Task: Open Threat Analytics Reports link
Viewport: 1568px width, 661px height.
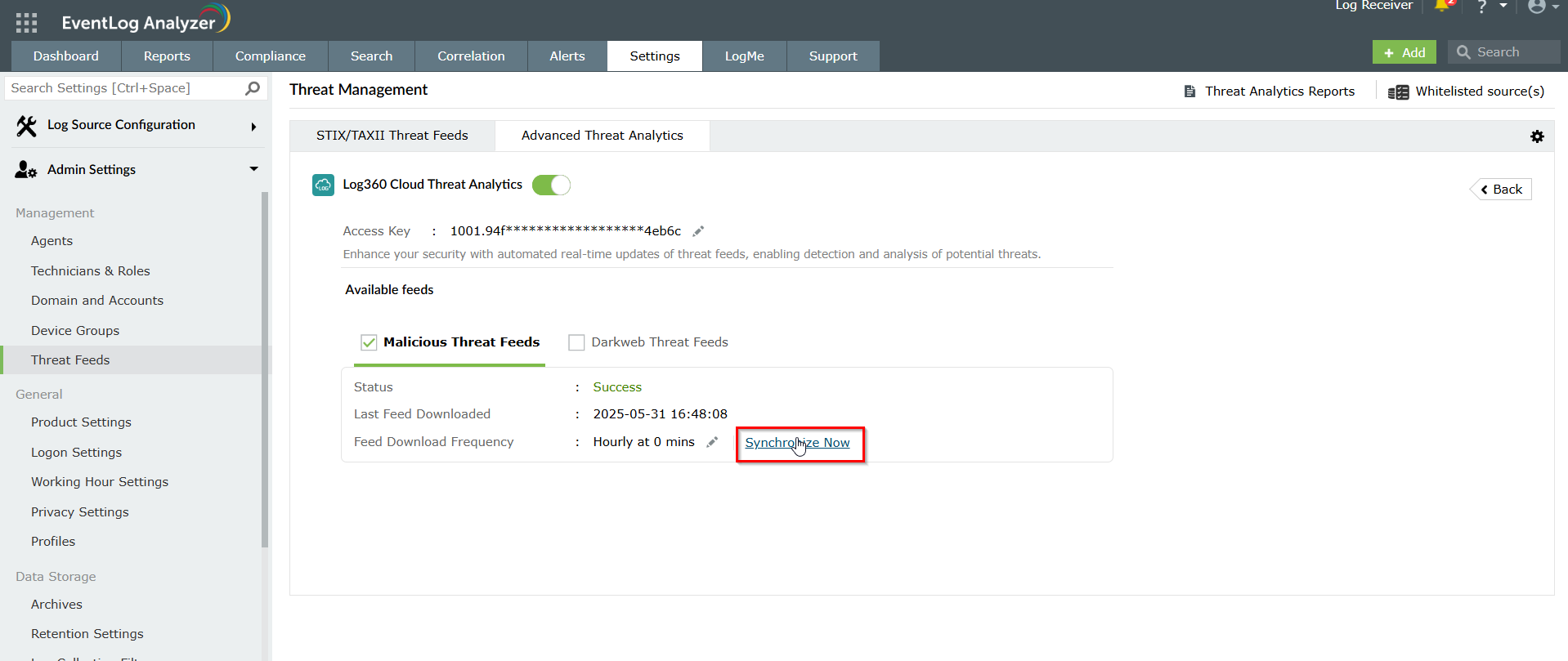Action: pos(1279,92)
